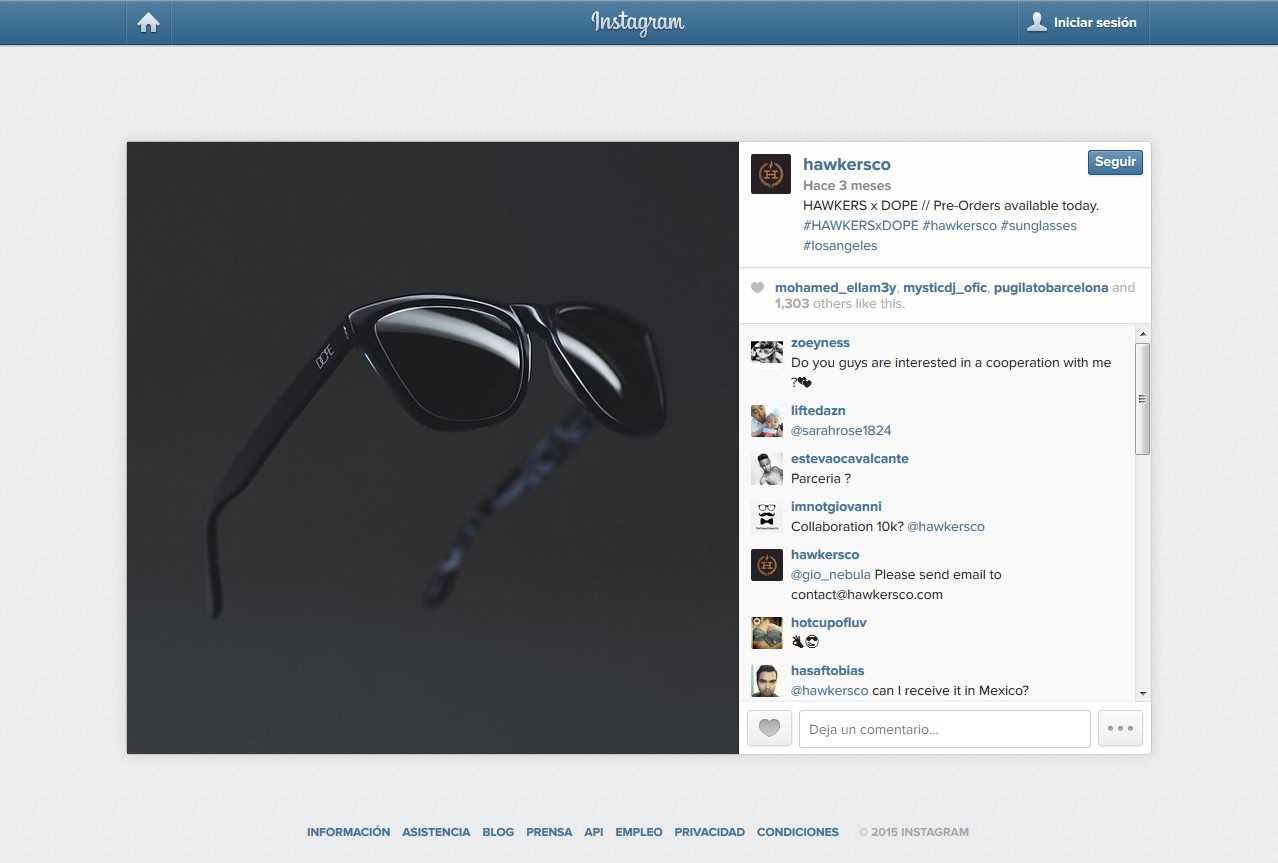
Task: Open hasaftobias username link
Action: click(x=828, y=671)
